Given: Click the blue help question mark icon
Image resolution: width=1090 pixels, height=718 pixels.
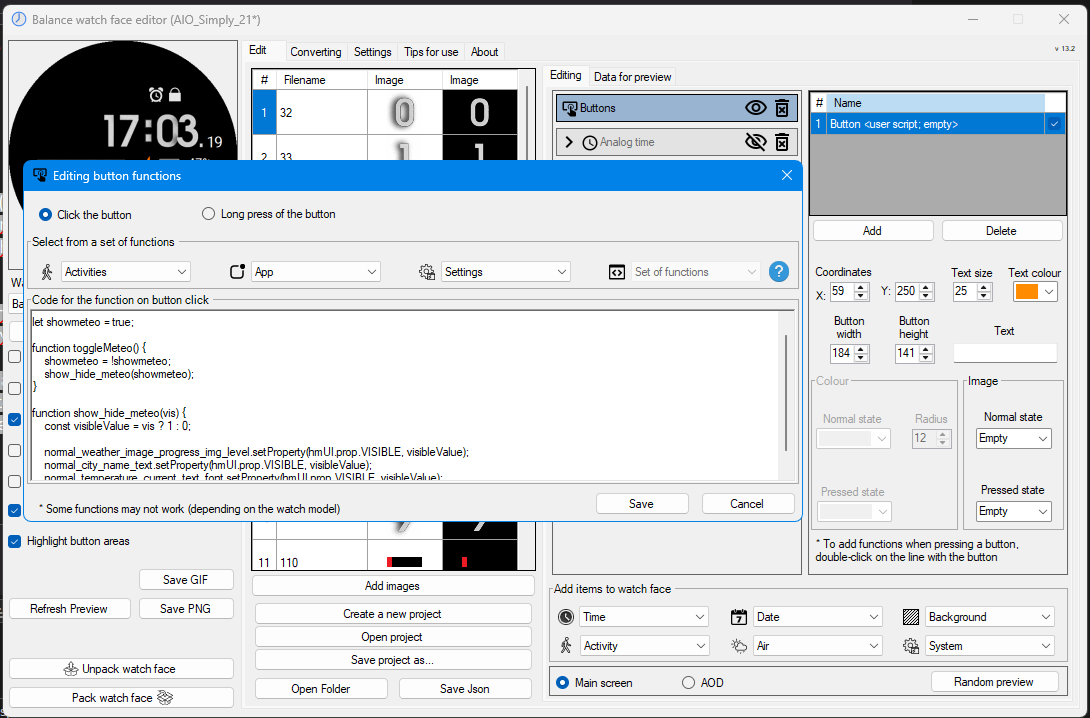Looking at the screenshot, I should [x=779, y=272].
